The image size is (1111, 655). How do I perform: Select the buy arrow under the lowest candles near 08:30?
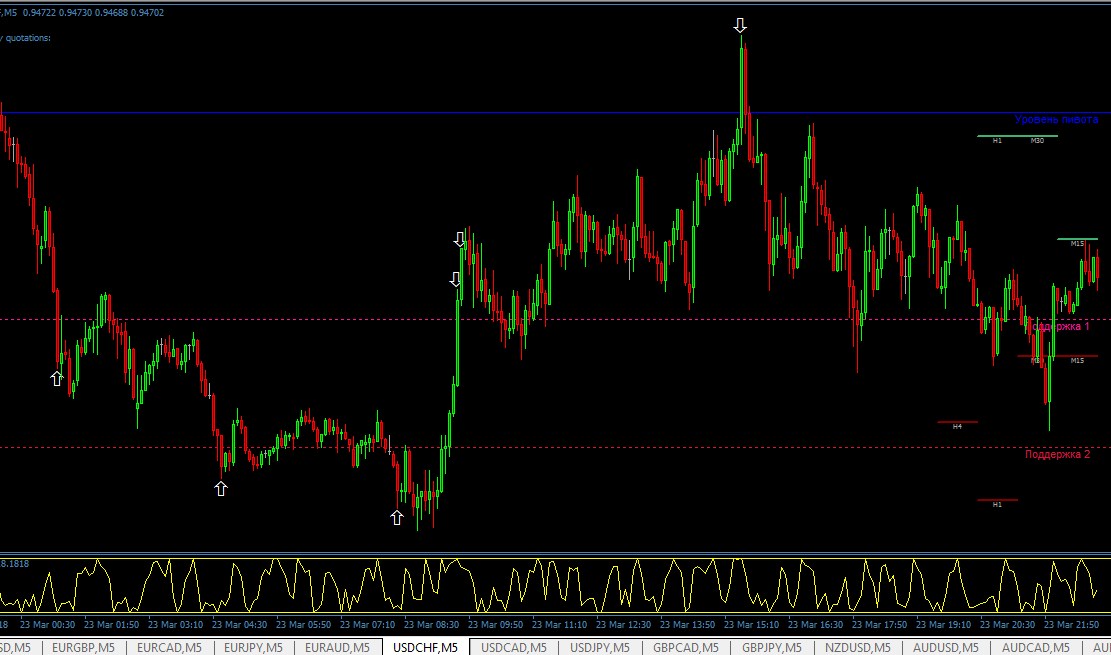tap(397, 518)
